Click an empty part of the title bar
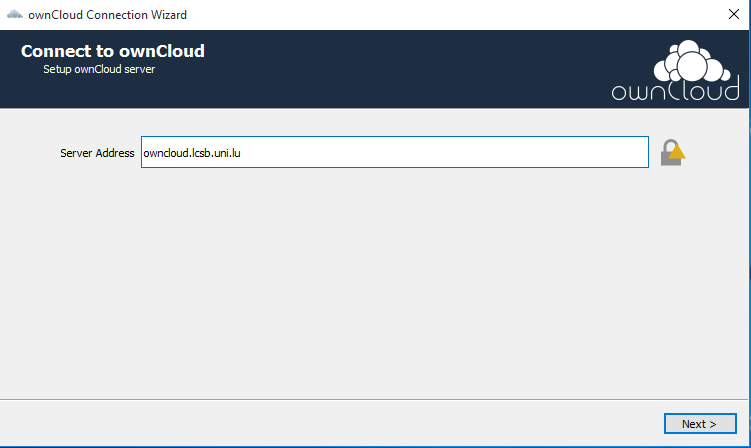Image resolution: width=751 pixels, height=448 pixels. (450, 15)
